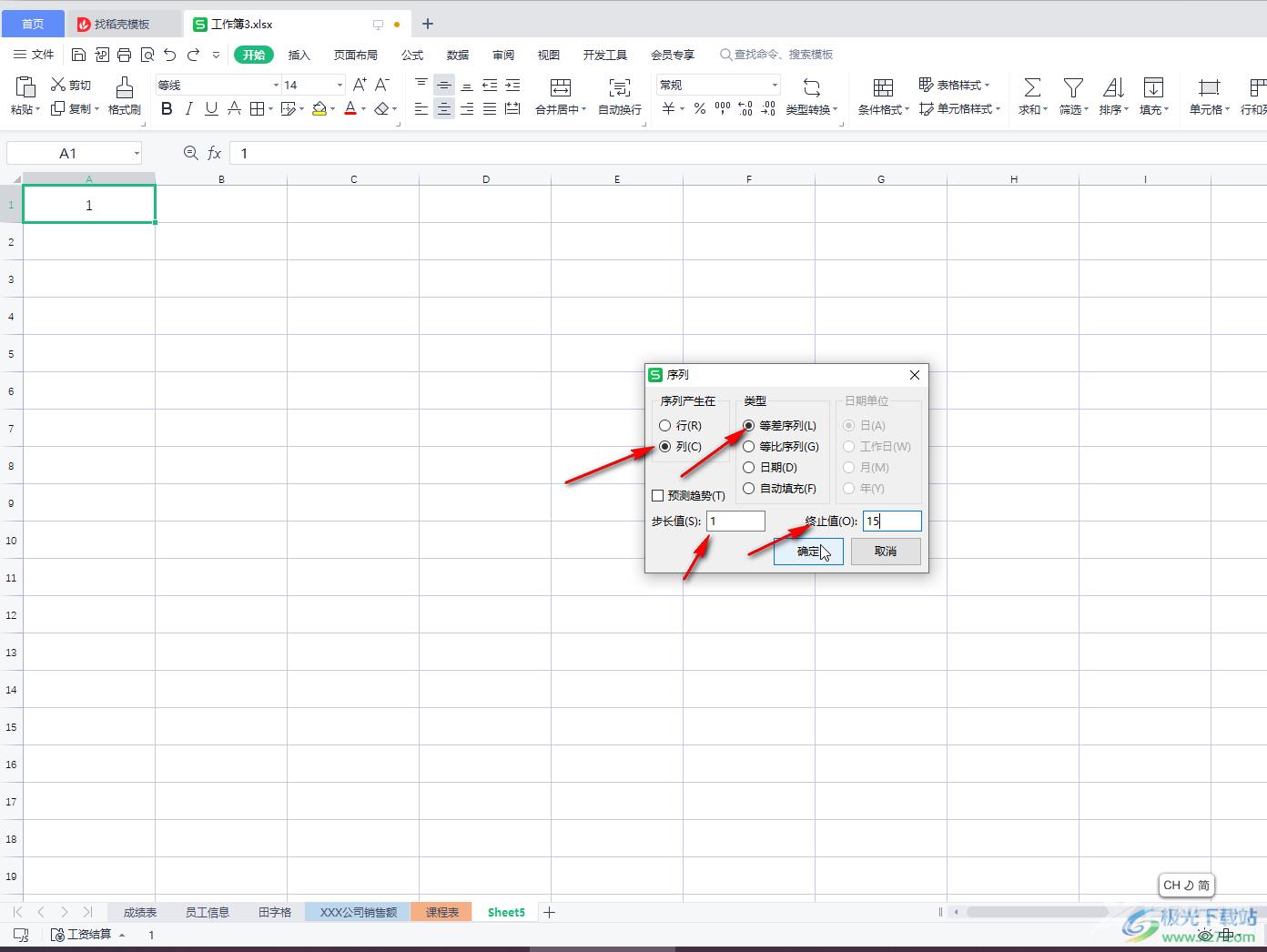Viewport: 1267px width, 952px height.
Task: Click the zoom magnifier beside formula bar
Action: click(x=190, y=153)
